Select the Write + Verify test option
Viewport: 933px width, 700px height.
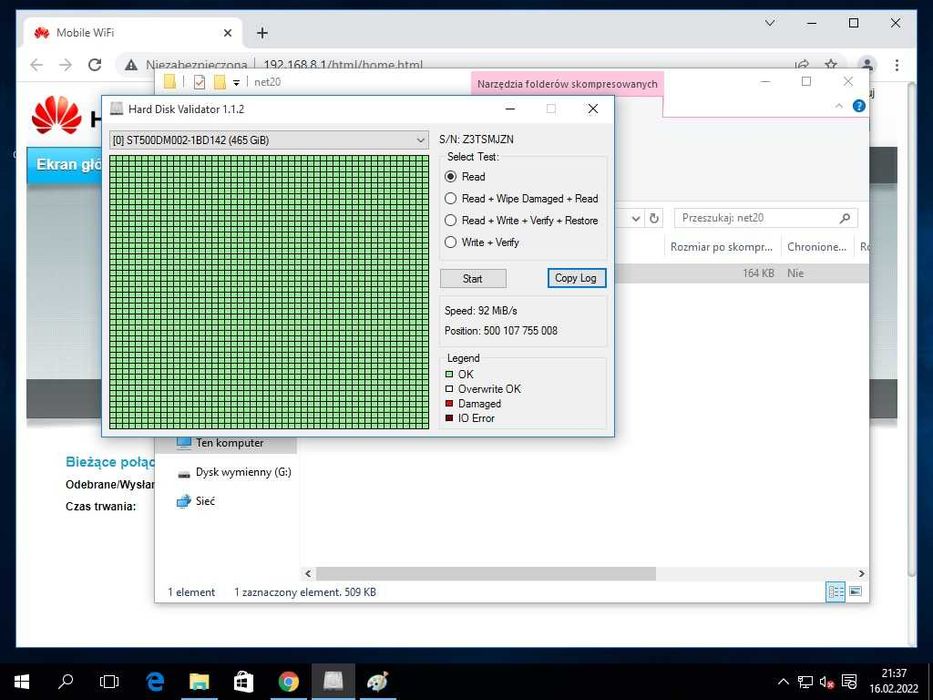(450, 242)
